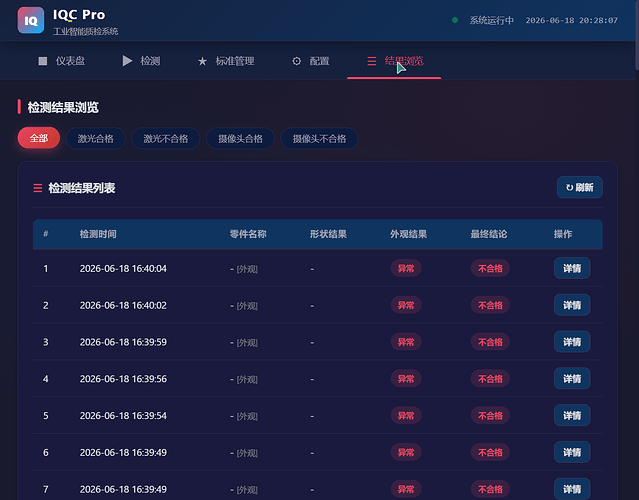
Task: Click the 系统运行中 status text
Action: pos(491,20)
